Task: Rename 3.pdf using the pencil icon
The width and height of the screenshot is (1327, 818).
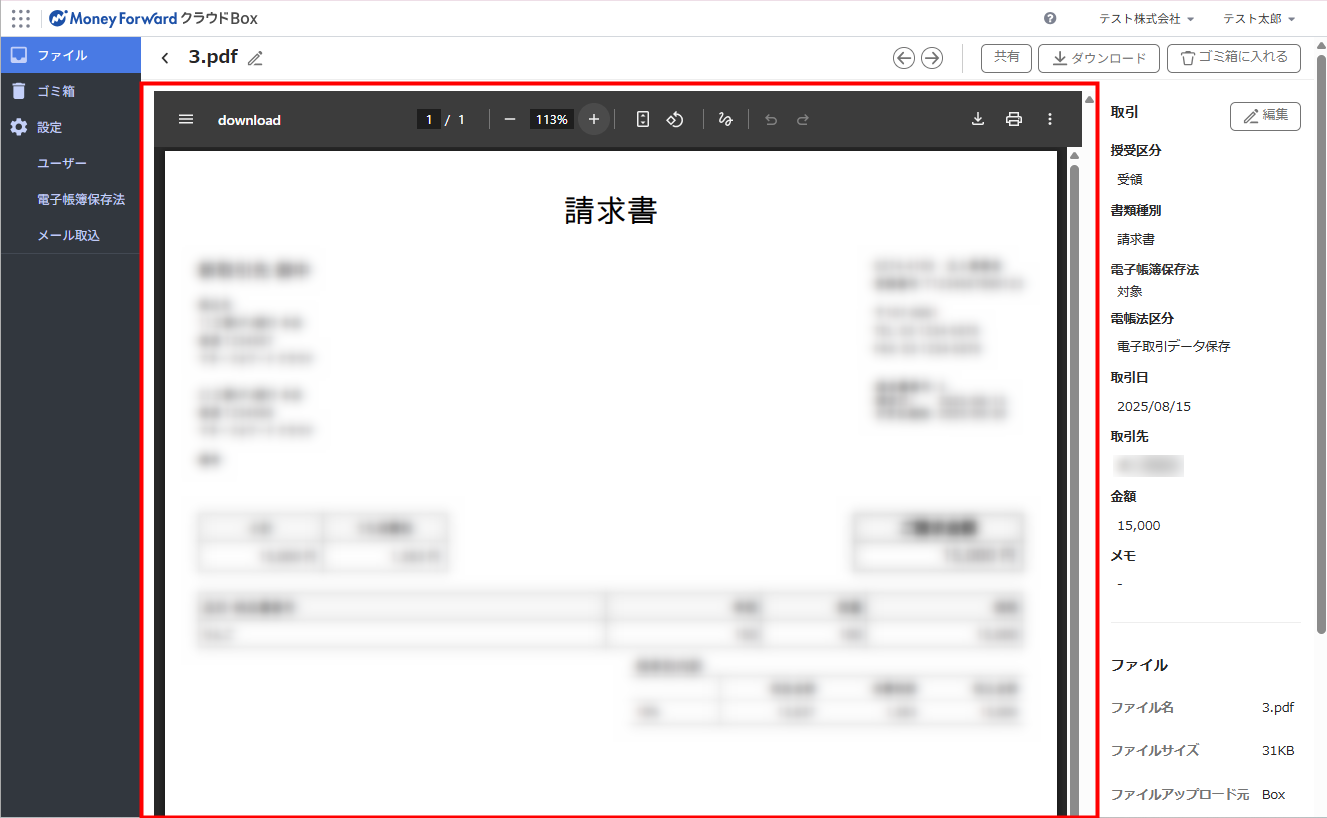Action: (256, 58)
